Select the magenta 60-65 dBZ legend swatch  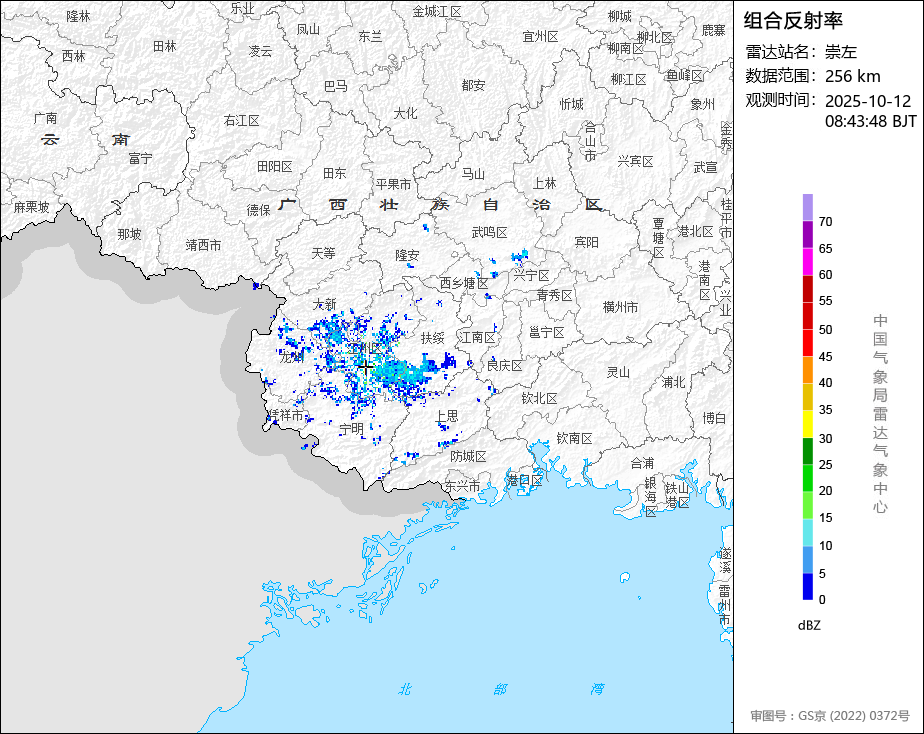(x=807, y=262)
